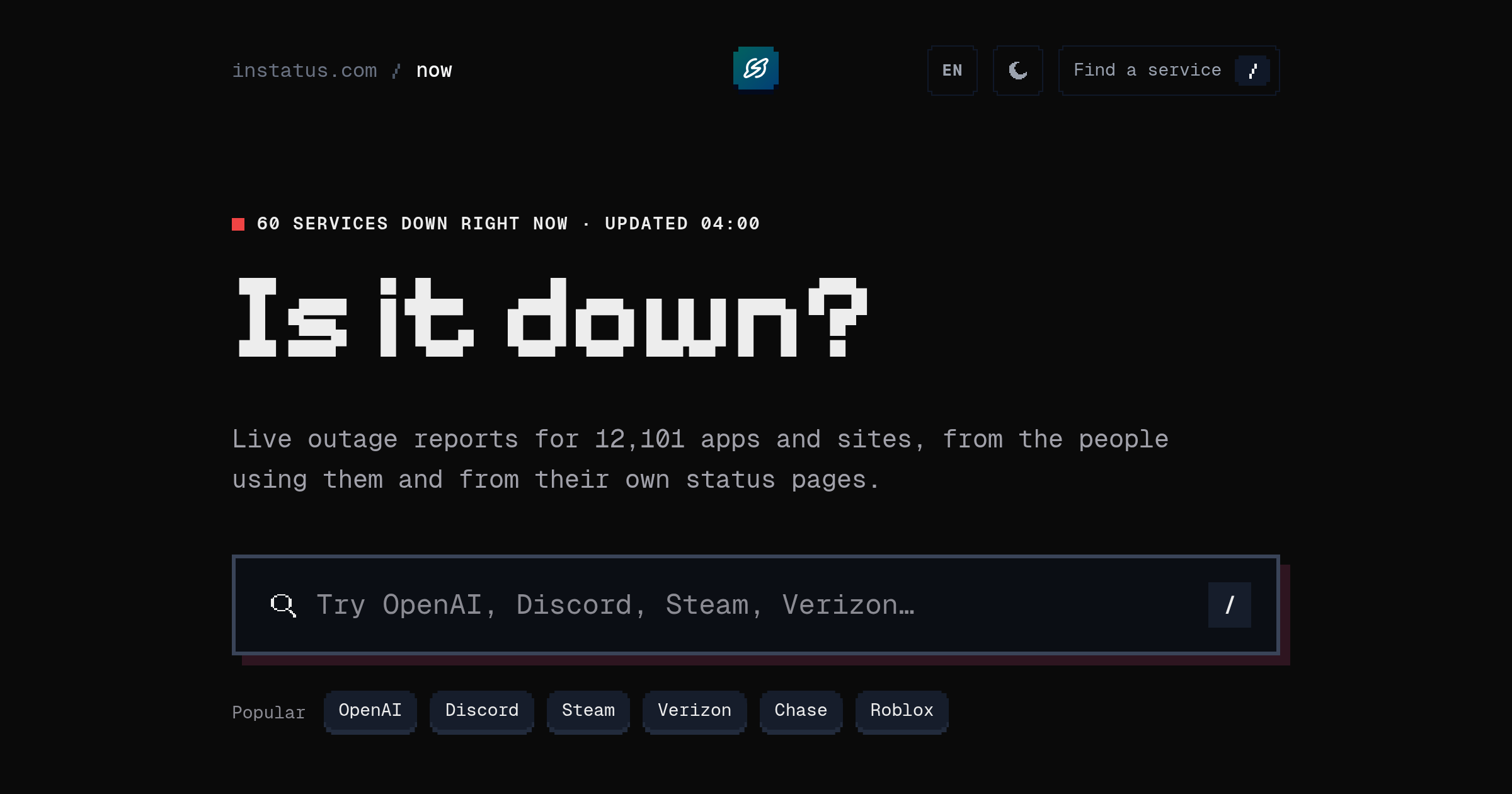The width and height of the screenshot is (1512, 794).
Task: Open the EN language selector
Action: coord(952,71)
